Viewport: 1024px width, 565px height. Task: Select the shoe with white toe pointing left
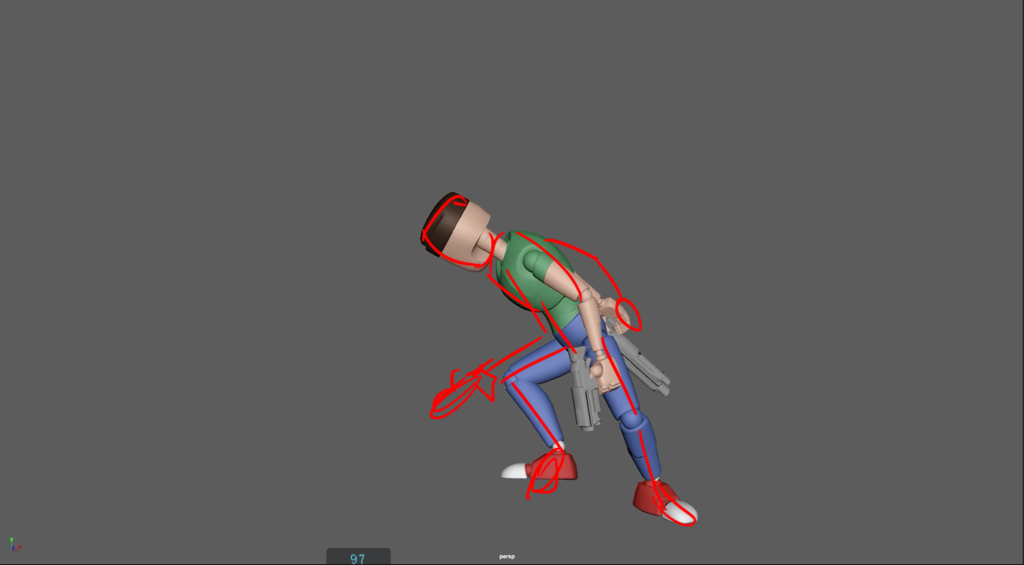point(539,466)
